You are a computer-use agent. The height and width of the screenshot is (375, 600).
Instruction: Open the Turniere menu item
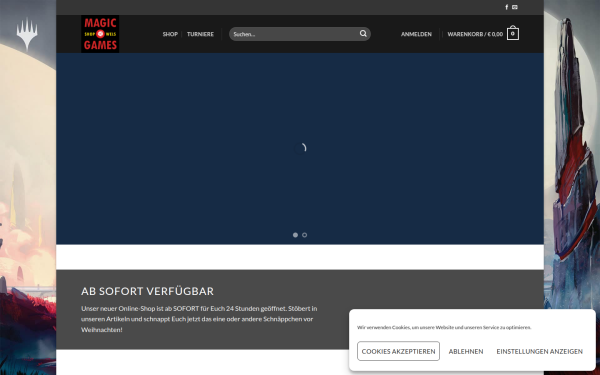pyautogui.click(x=200, y=34)
